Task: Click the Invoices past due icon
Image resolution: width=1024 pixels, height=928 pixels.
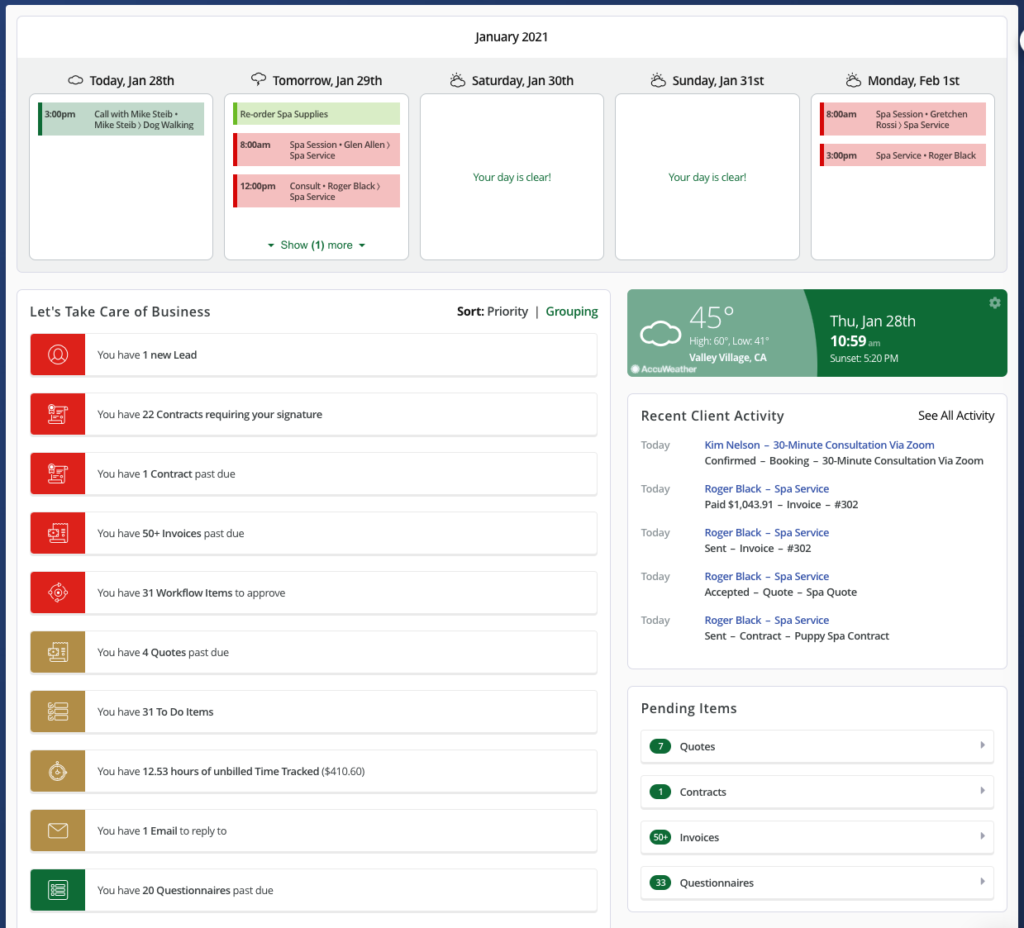Action: pos(58,533)
